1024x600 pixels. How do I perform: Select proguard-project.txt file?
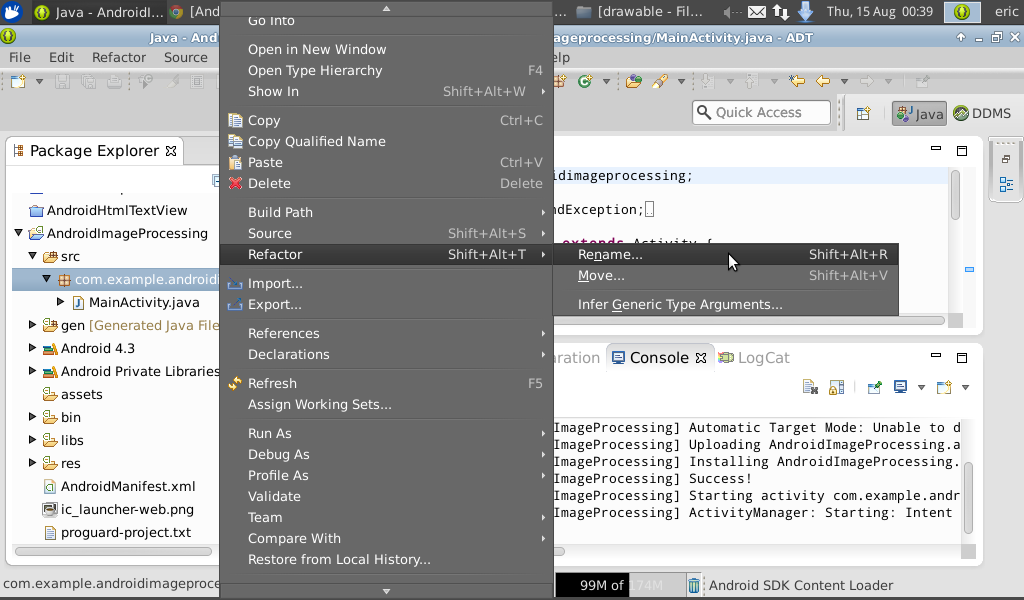(126, 532)
